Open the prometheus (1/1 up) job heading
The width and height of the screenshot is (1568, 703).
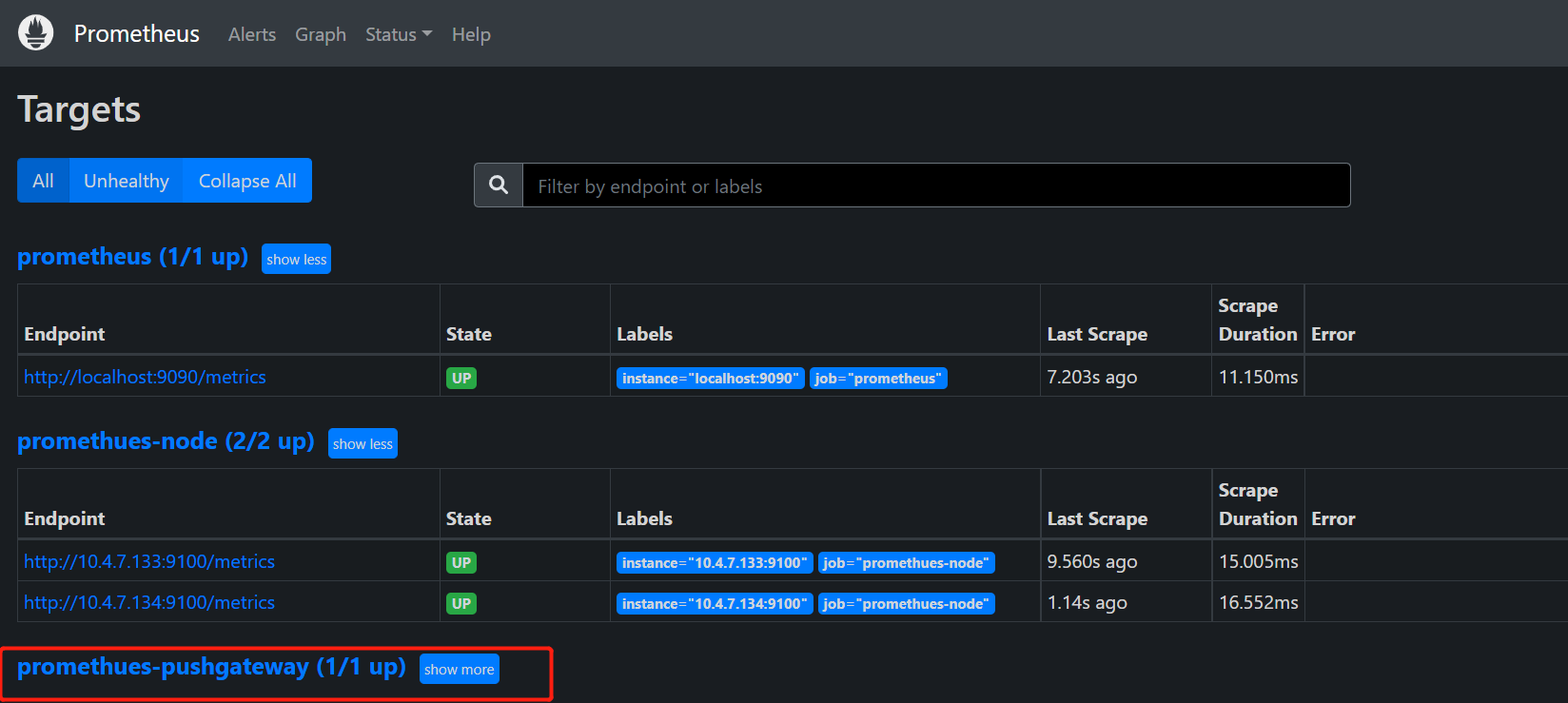coord(132,257)
